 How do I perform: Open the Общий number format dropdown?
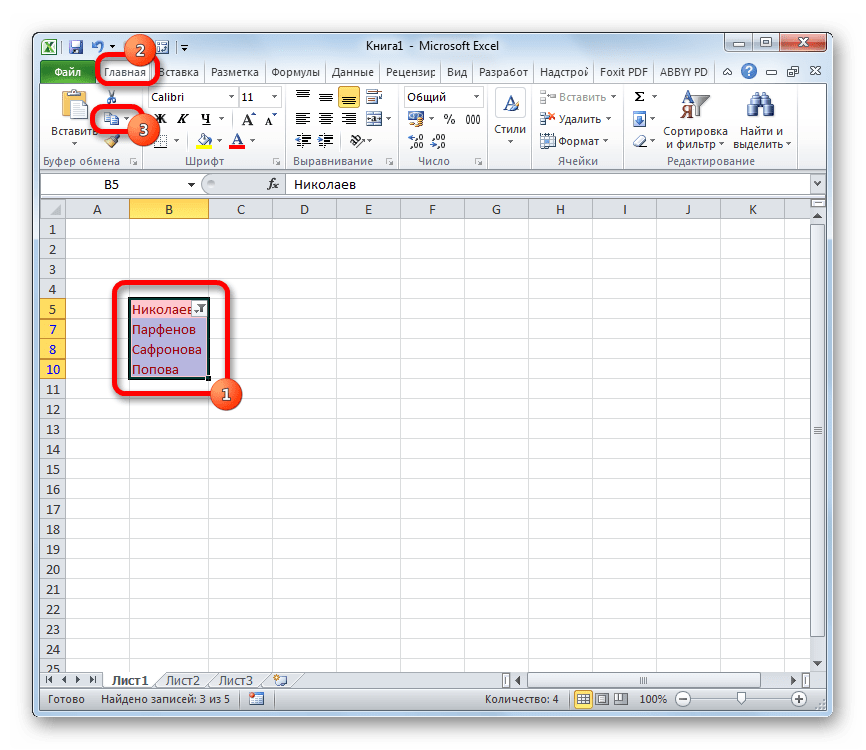coord(476,97)
